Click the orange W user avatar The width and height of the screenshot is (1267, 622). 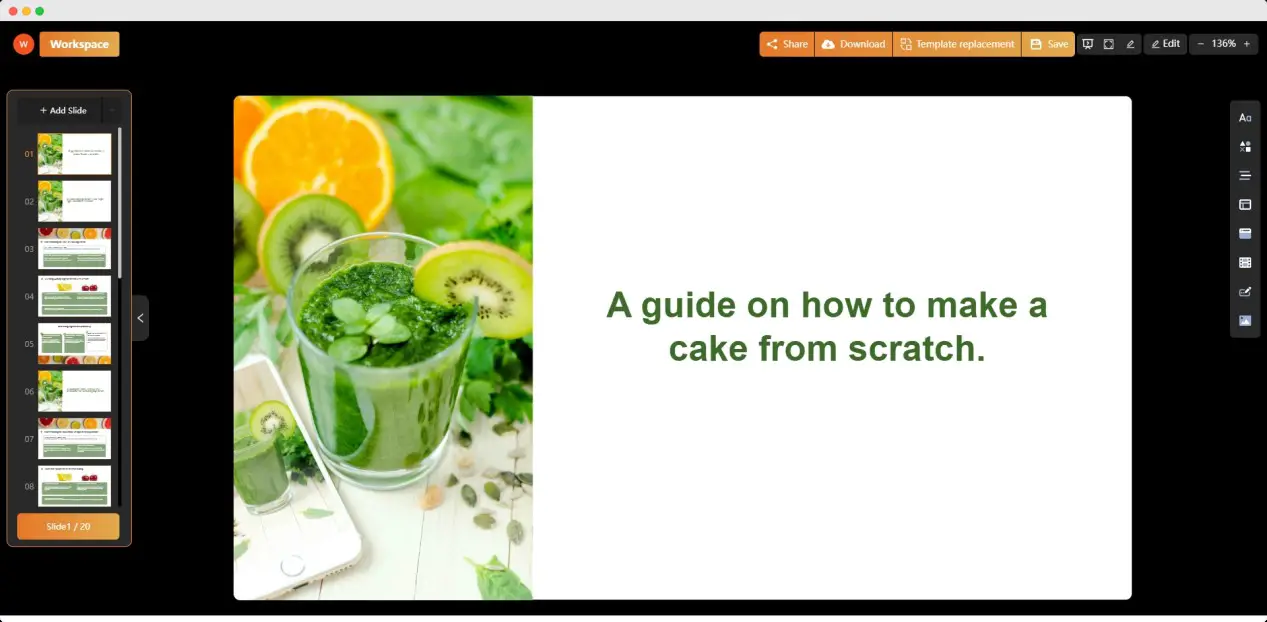[24, 44]
